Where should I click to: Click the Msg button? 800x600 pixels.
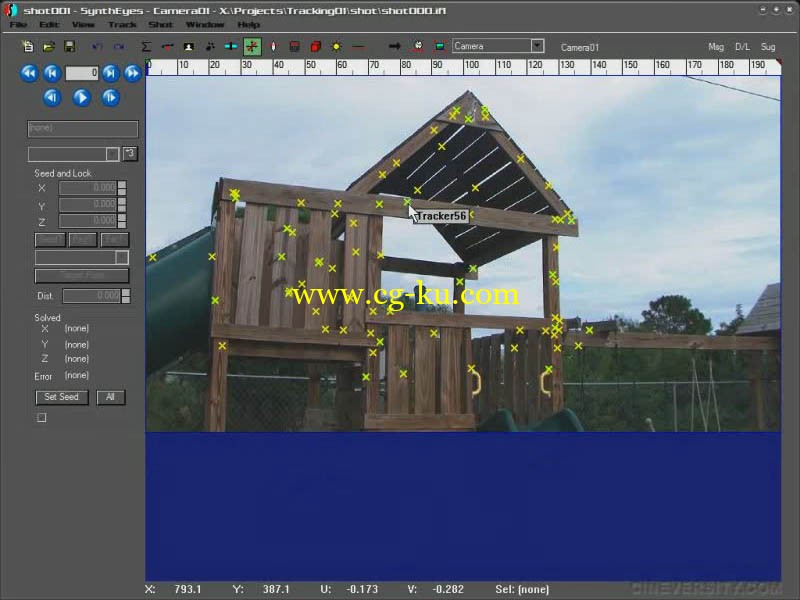tap(716, 47)
